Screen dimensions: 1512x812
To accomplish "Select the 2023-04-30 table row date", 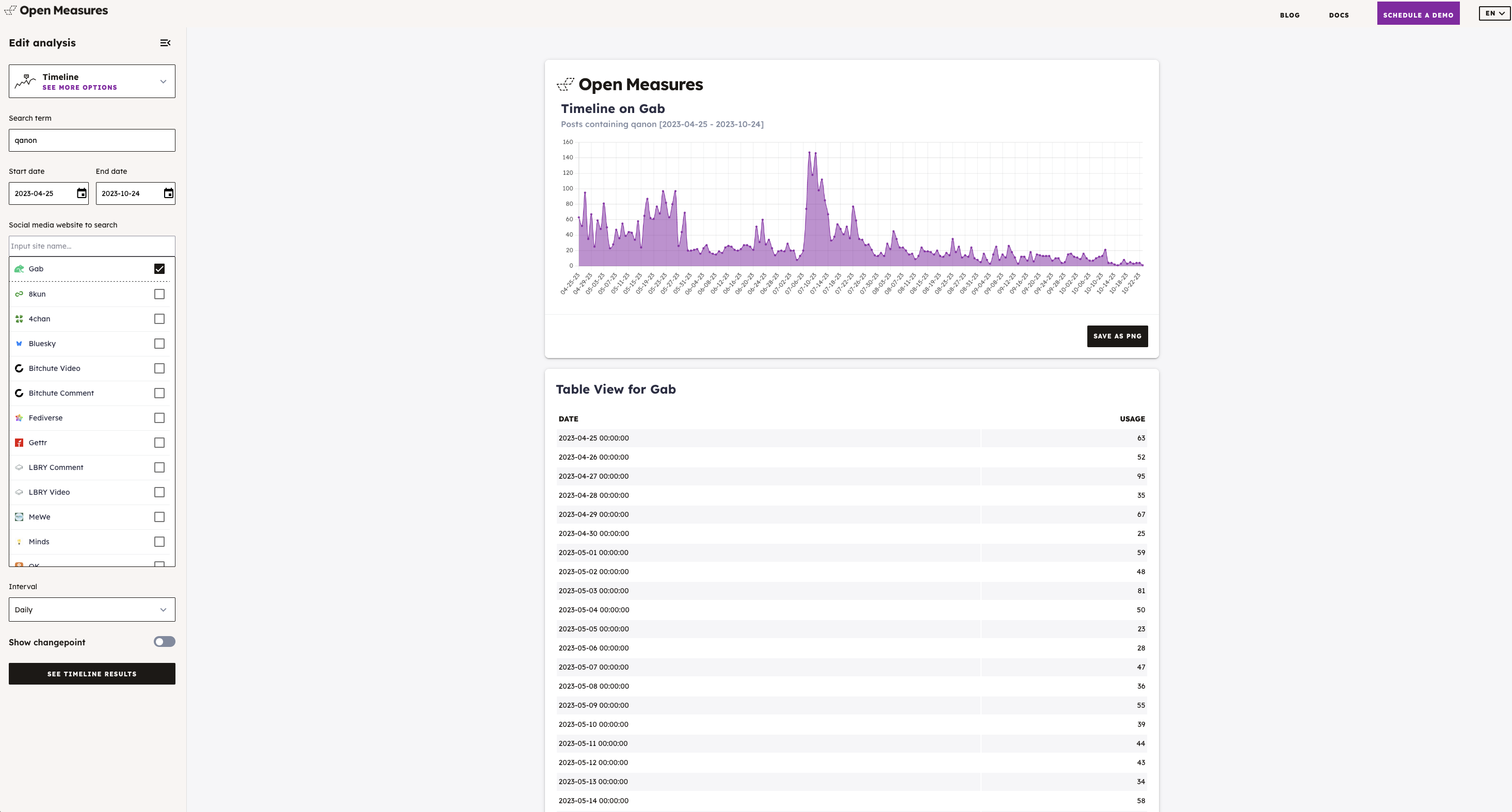I will pos(593,534).
